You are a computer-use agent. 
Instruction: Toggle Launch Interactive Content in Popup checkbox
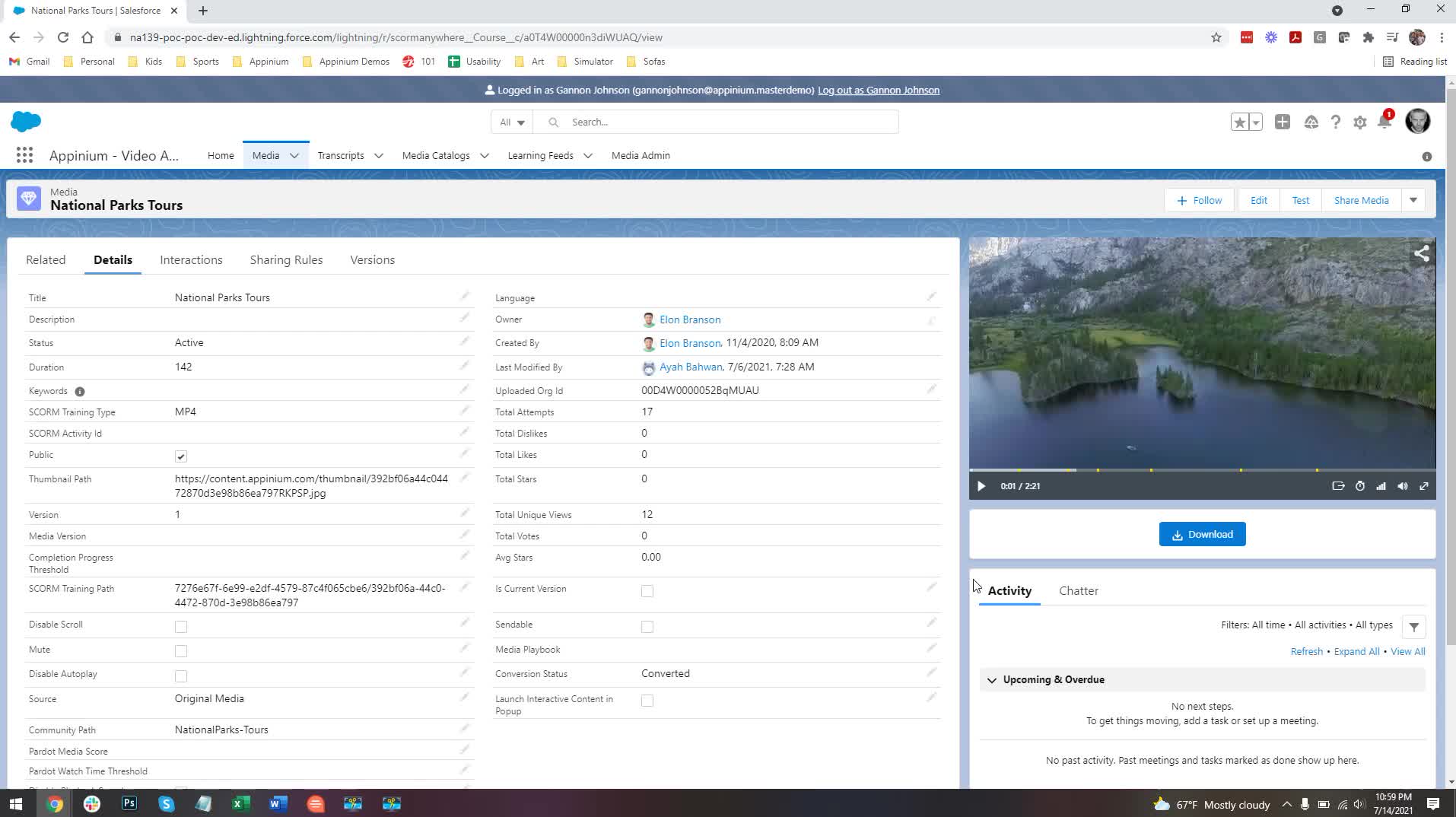647,701
